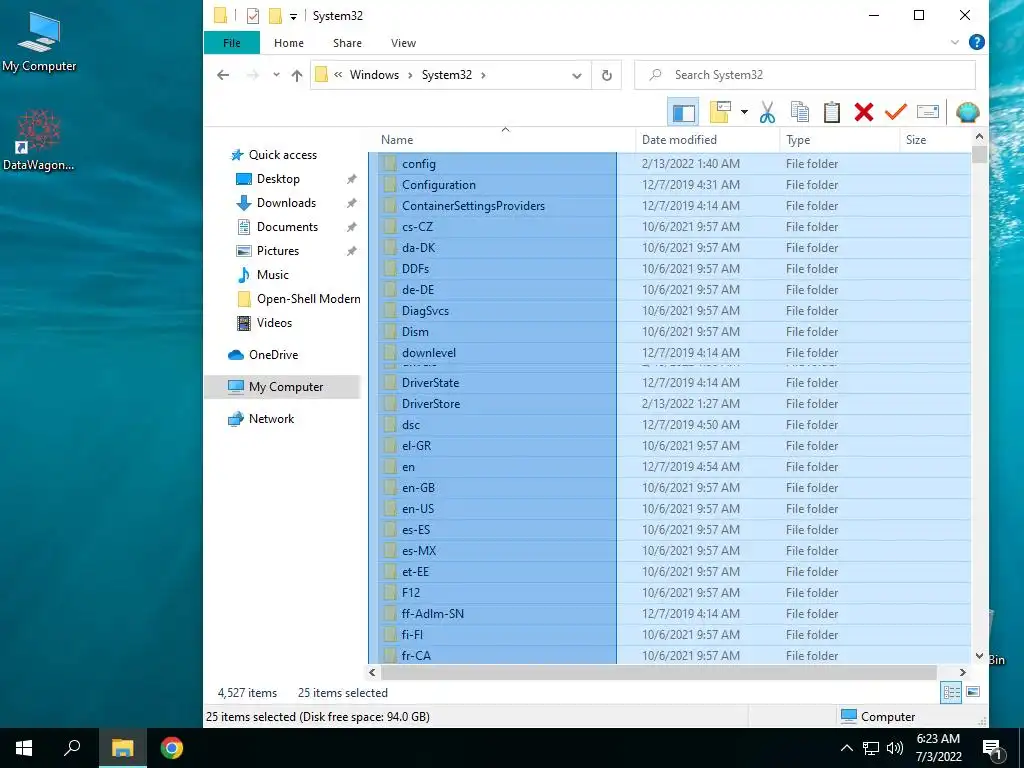The width and height of the screenshot is (1024, 768).
Task: Select Network in the navigation pane
Action: [271, 419]
